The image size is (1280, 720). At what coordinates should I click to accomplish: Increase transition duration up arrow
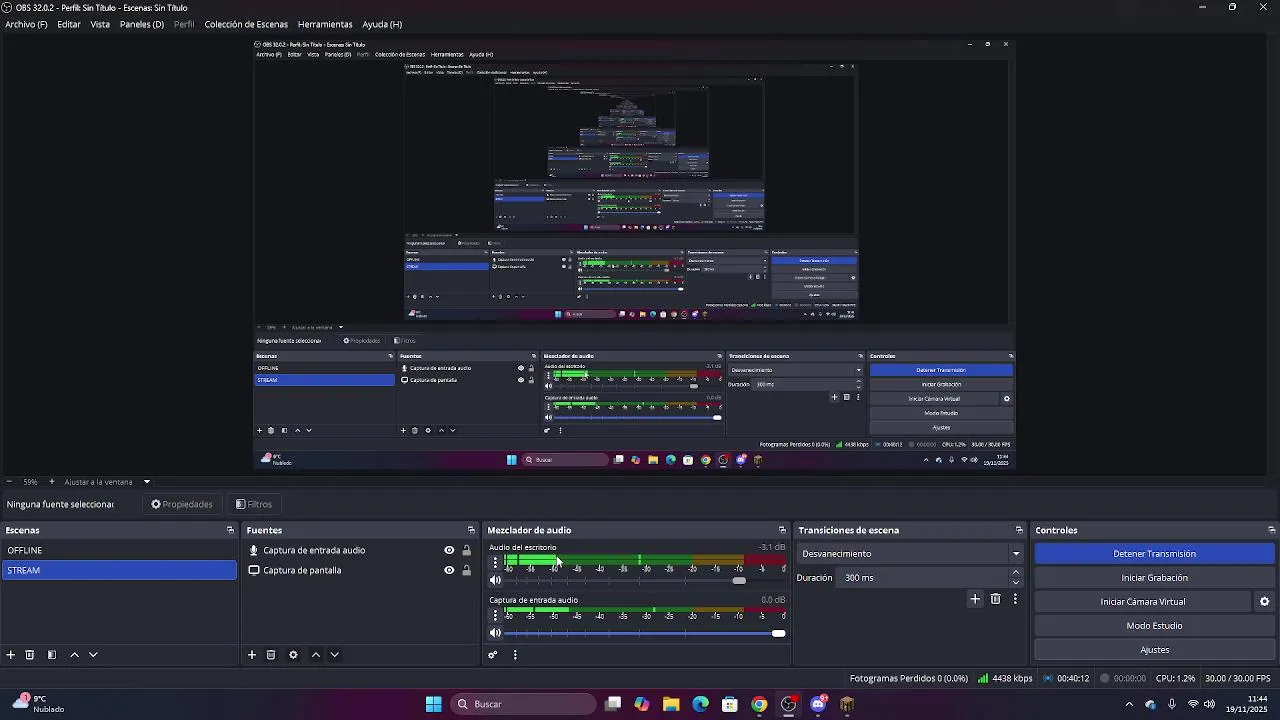1016,573
